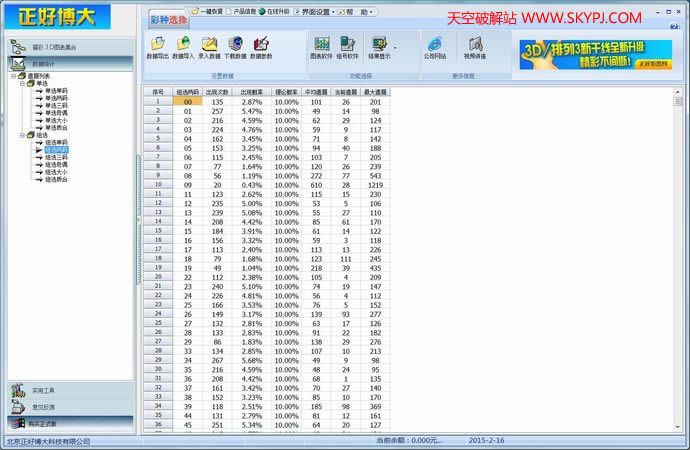
Task: Click the 下载数据 download data icon
Action: pyautogui.click(x=236, y=46)
